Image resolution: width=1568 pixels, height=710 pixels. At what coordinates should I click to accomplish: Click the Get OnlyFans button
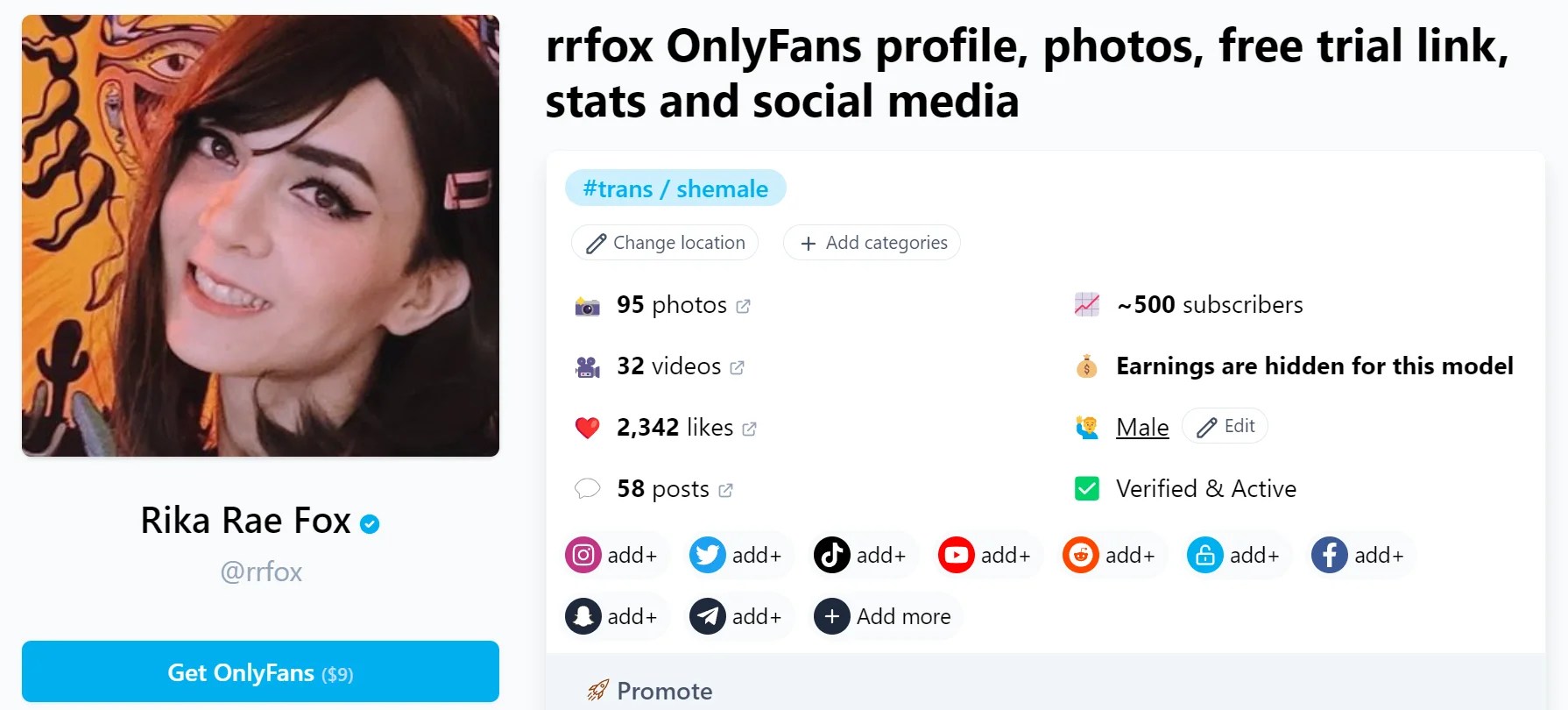(260, 671)
